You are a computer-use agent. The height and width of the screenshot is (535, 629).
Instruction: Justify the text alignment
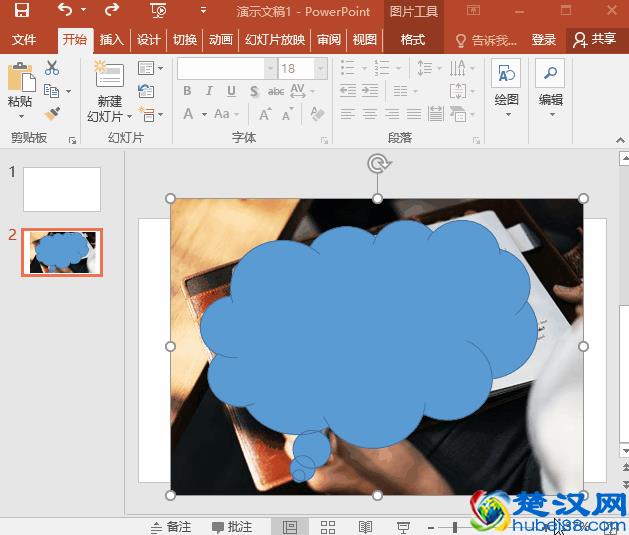(414, 114)
